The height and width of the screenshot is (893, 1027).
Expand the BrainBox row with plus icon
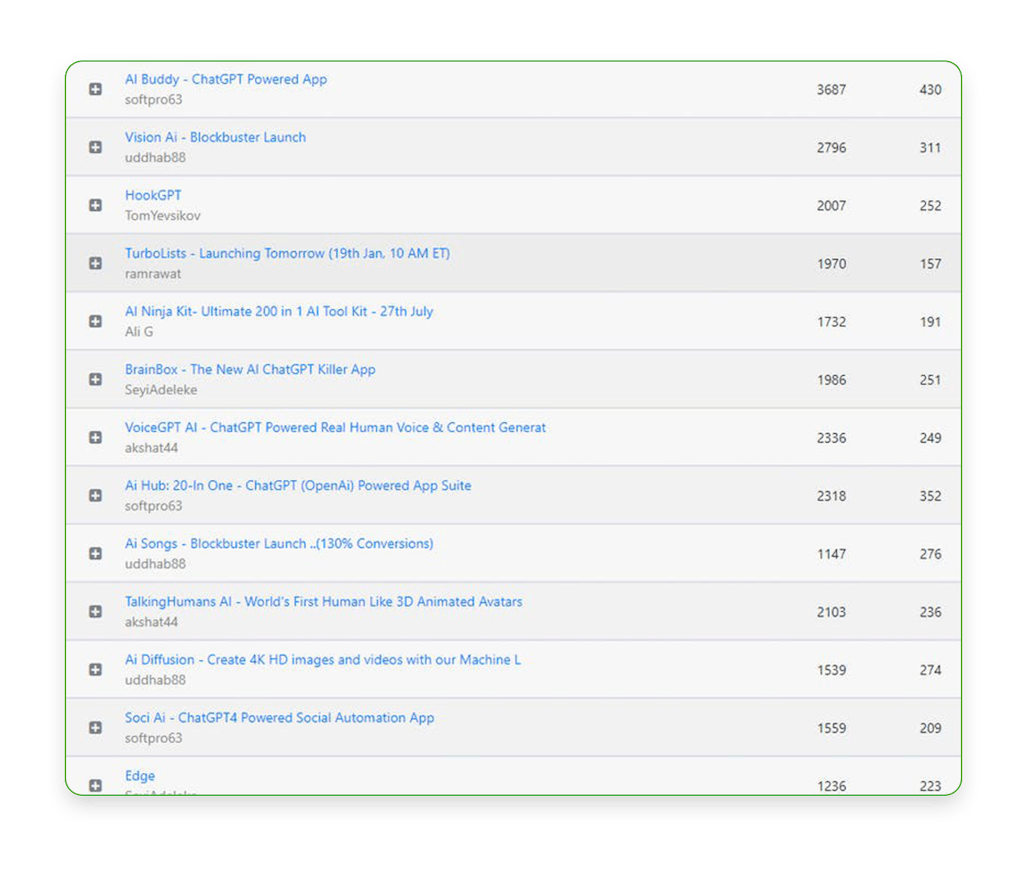click(x=95, y=379)
